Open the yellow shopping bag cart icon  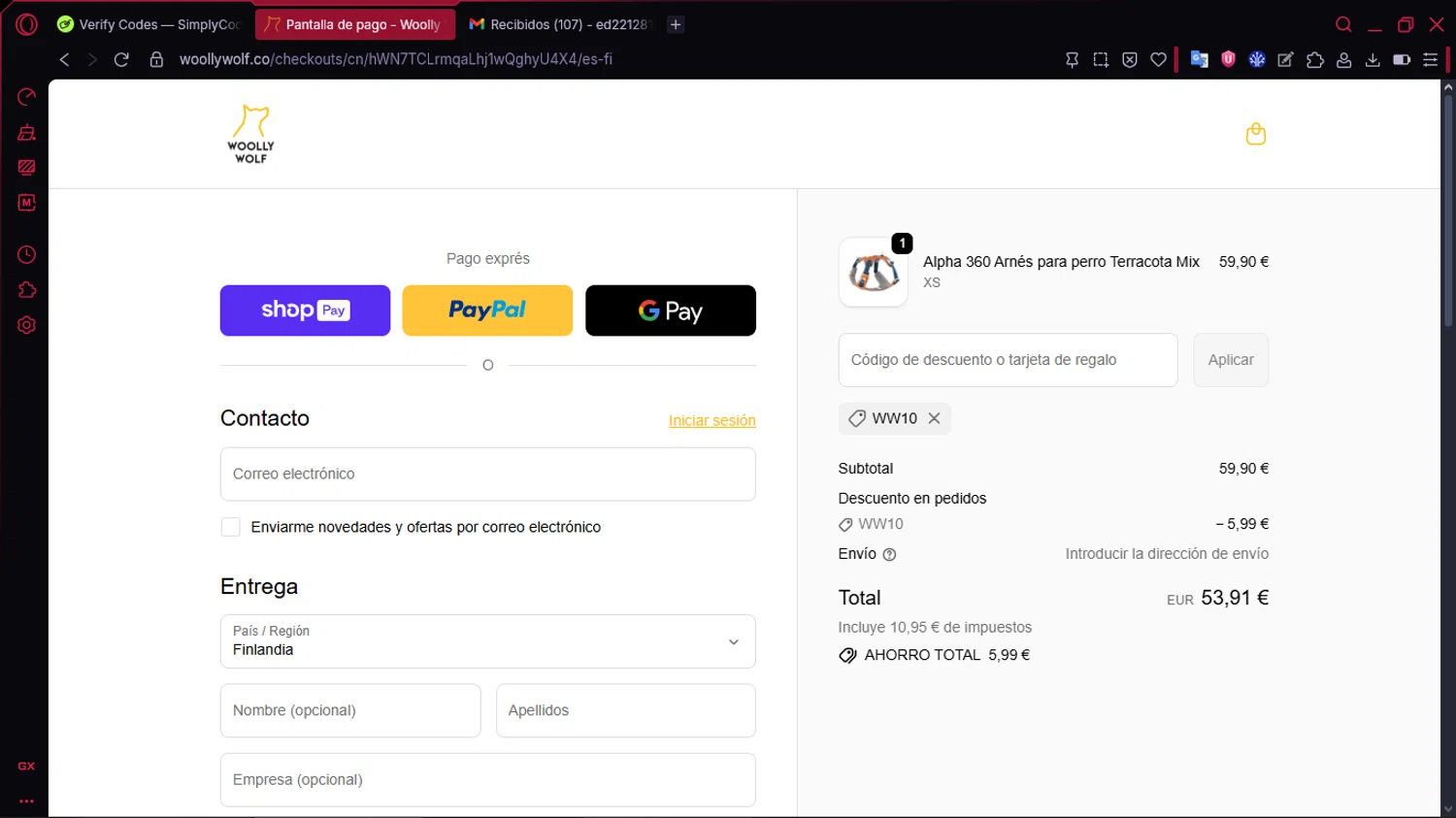click(1256, 133)
